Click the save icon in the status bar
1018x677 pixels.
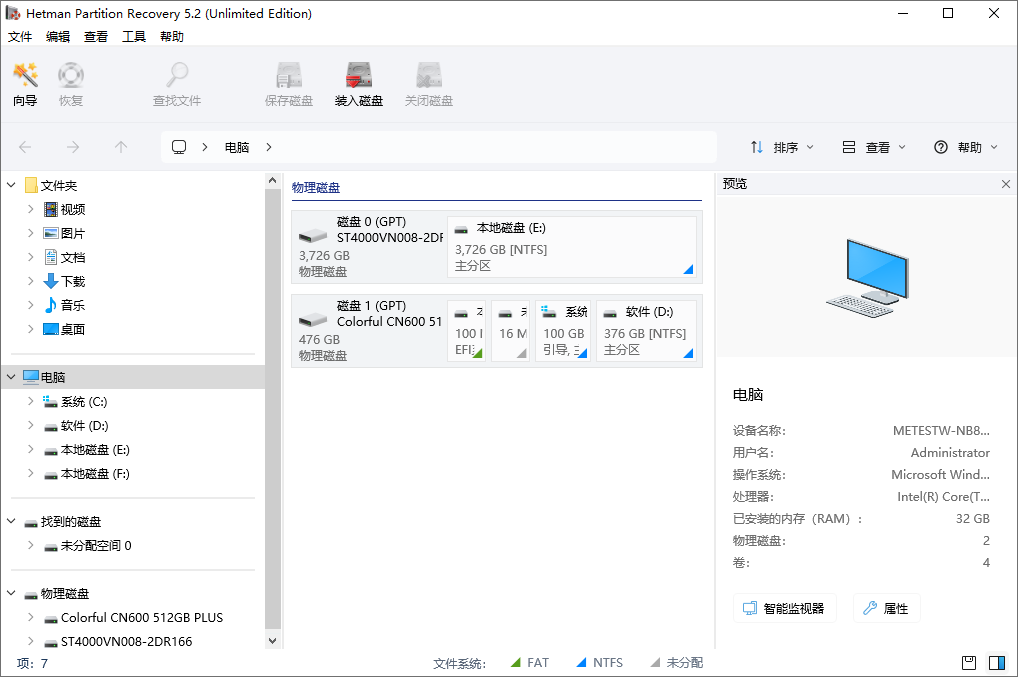pyautogui.click(x=968, y=662)
